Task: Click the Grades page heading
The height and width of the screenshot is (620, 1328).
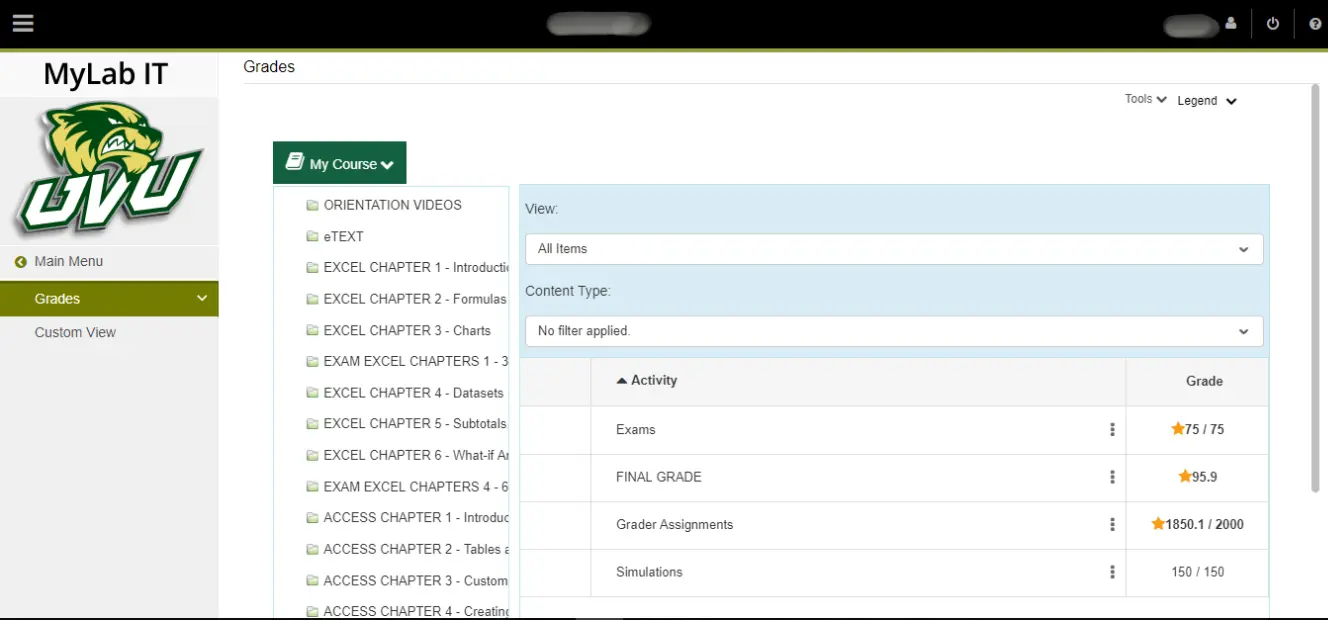Action: pyautogui.click(x=269, y=67)
